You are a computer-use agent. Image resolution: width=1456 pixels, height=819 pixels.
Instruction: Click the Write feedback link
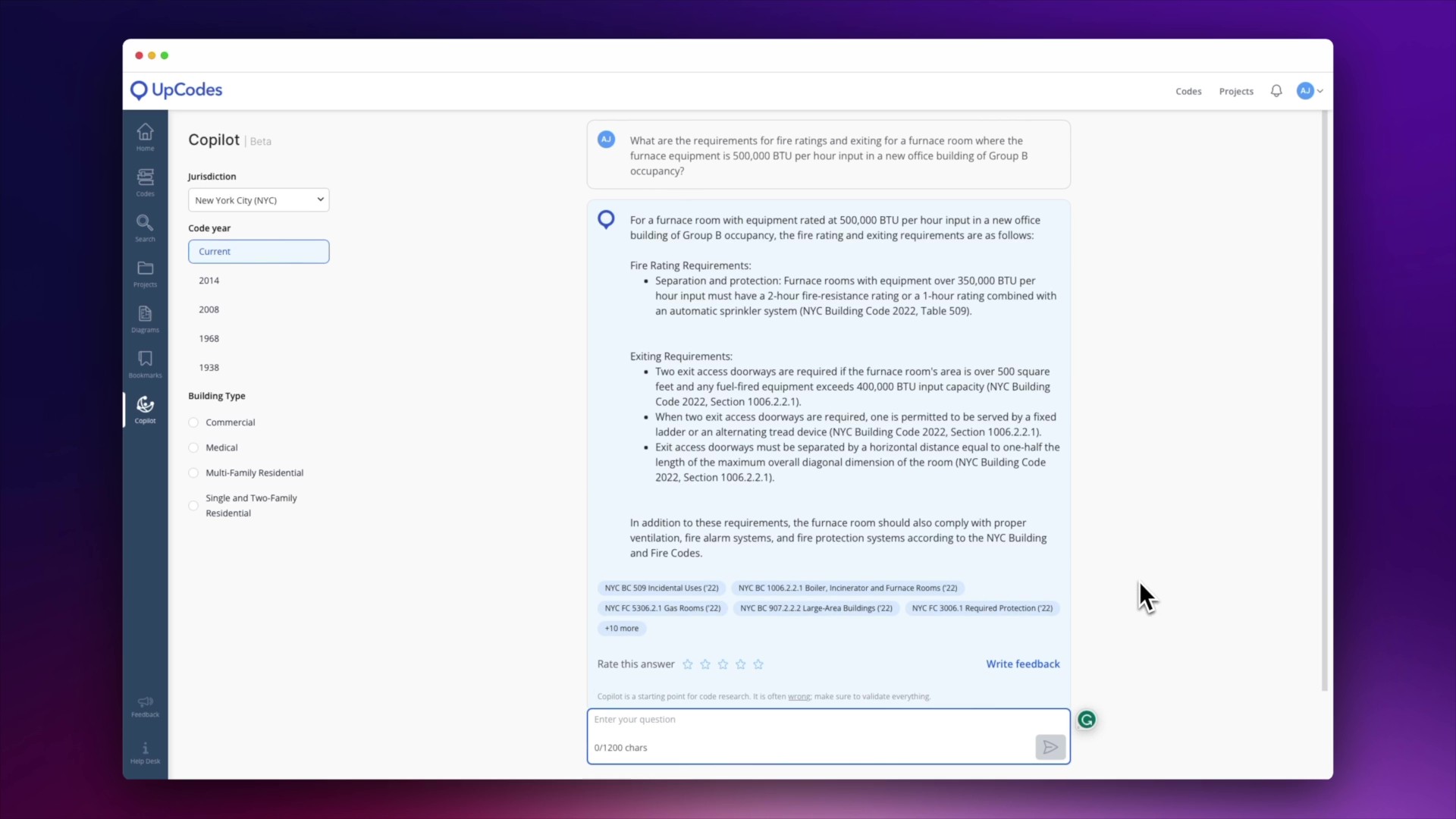1022,664
